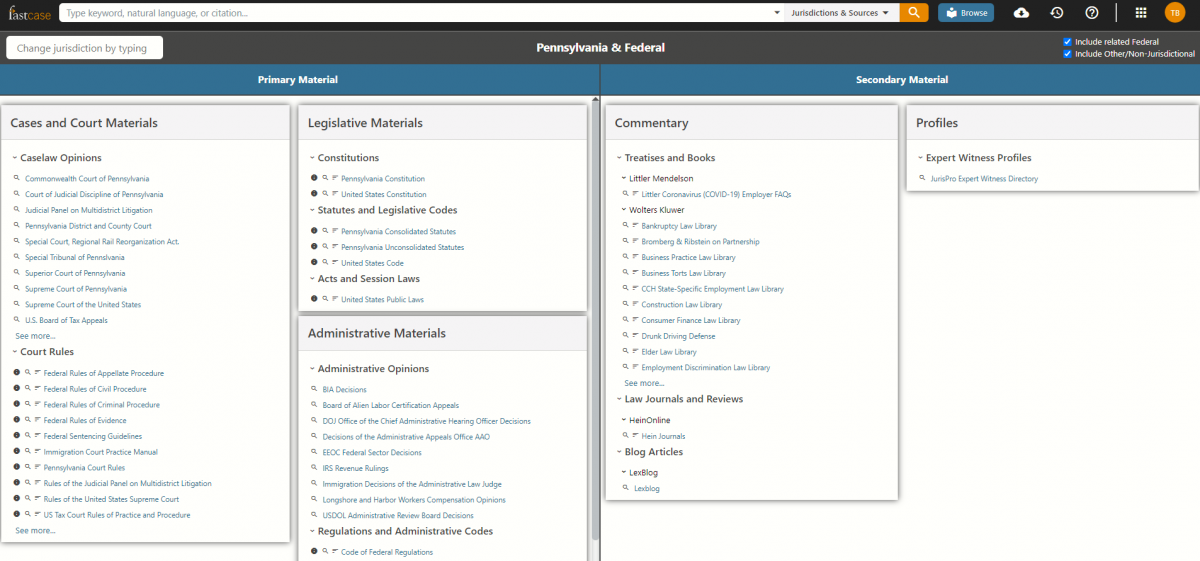Image resolution: width=1200 pixels, height=561 pixels.
Task: Click outline icon beside Federal Sentencing Guidelines
Action: 38,436
